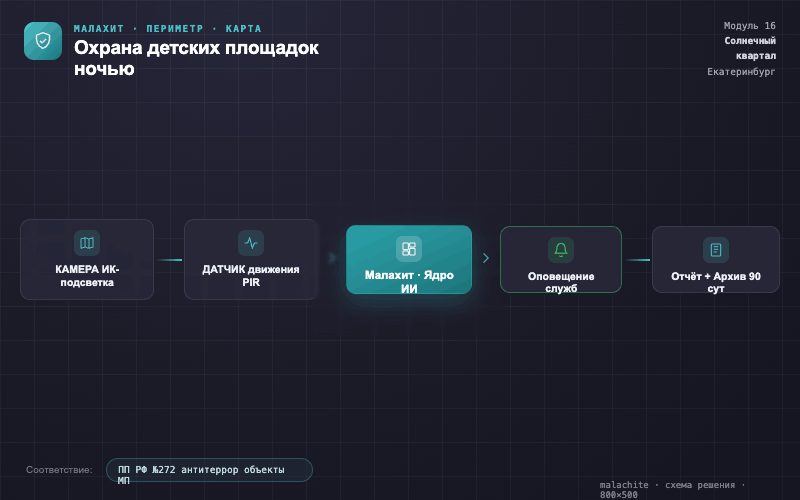Click the КАРТА breadcrumb item
The image size is (800, 500).
(243, 29)
